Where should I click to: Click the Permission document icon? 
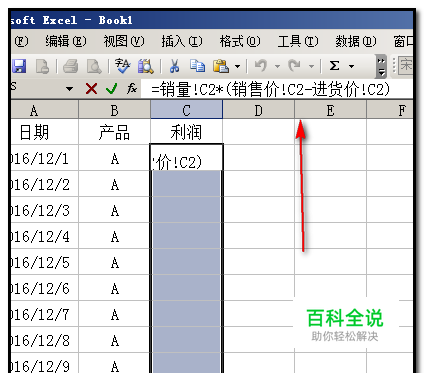(42, 66)
